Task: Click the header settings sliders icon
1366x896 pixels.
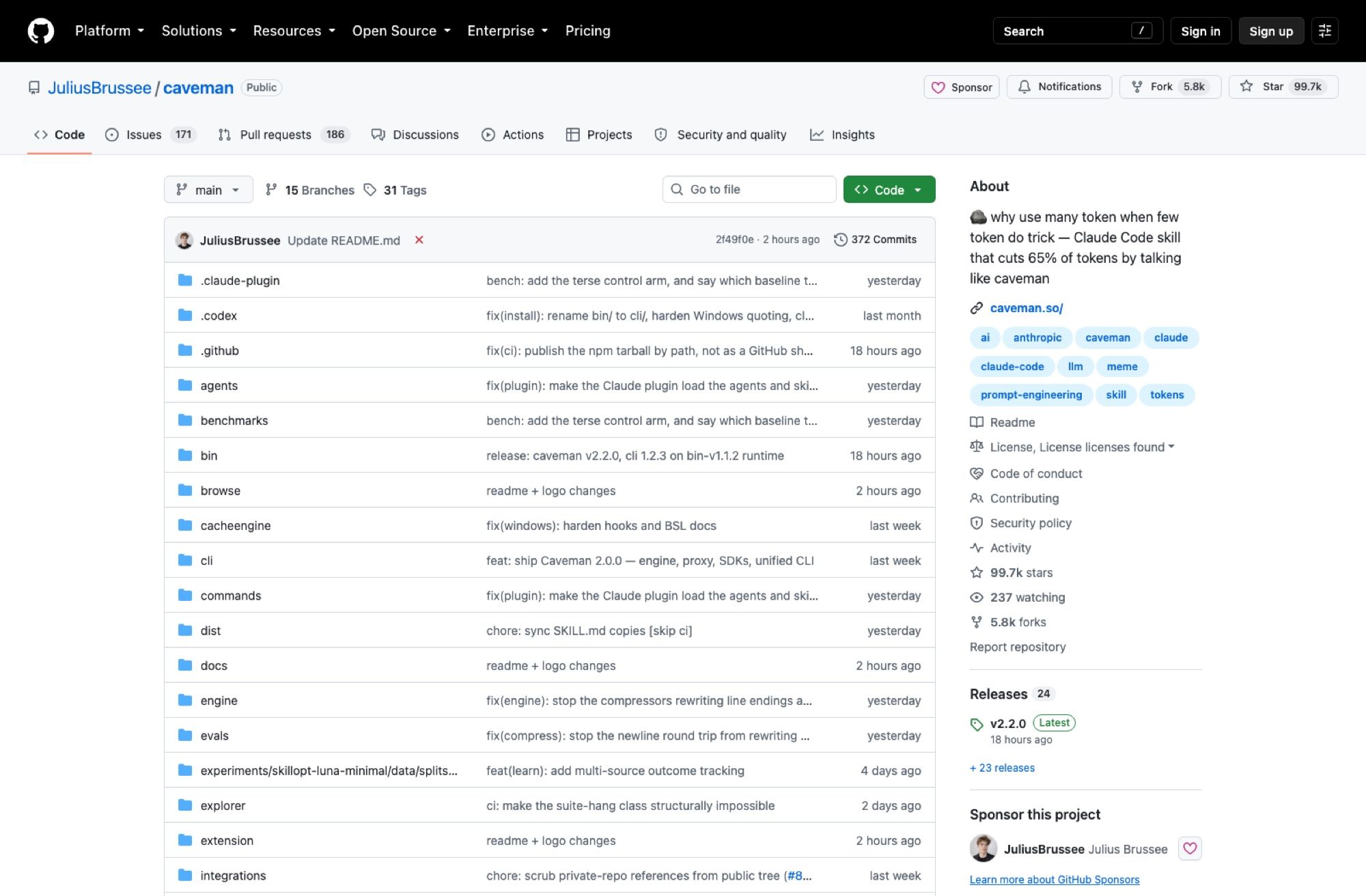Action: (x=1325, y=31)
